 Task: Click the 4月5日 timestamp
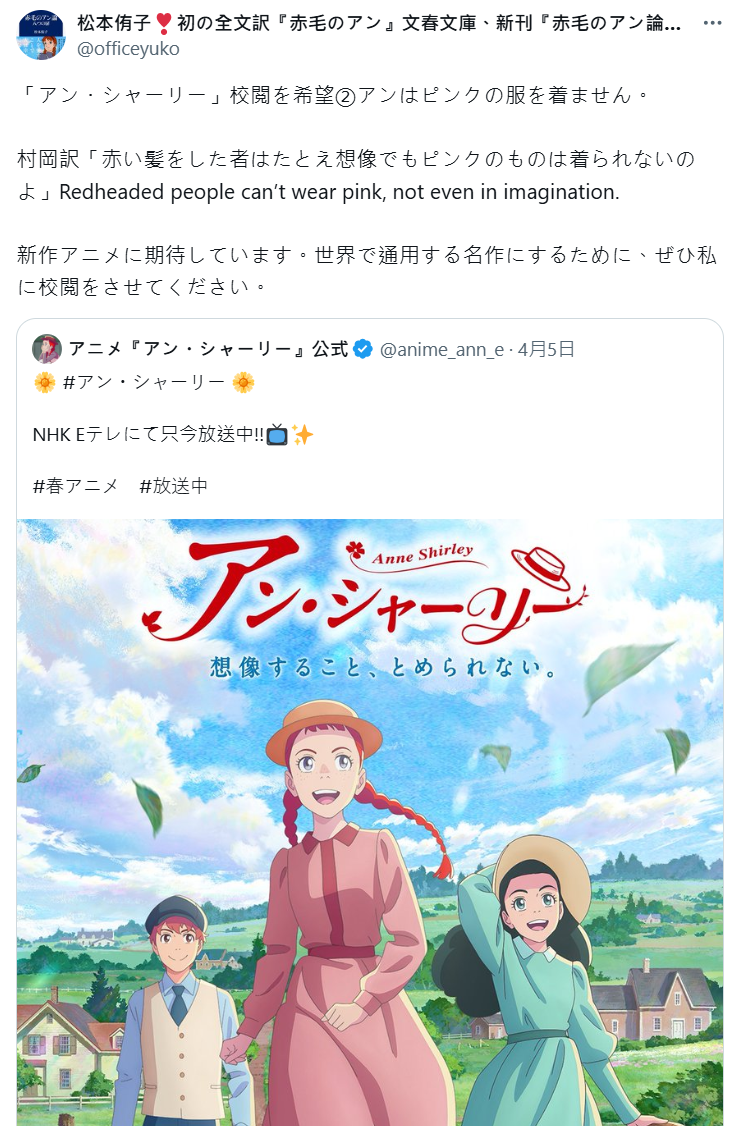[x=547, y=350]
